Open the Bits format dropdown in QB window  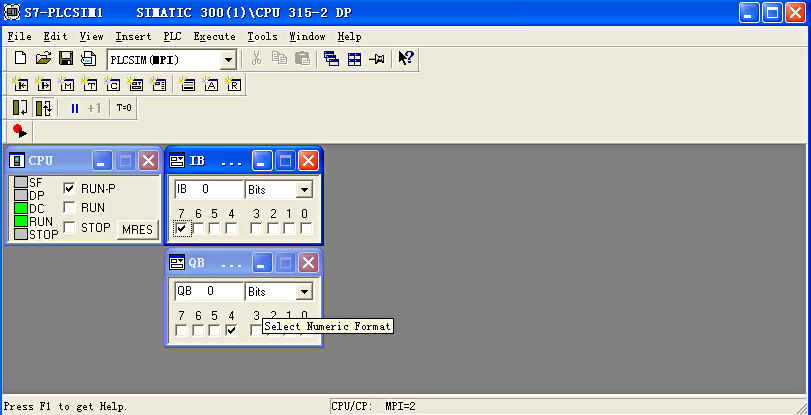click(304, 292)
